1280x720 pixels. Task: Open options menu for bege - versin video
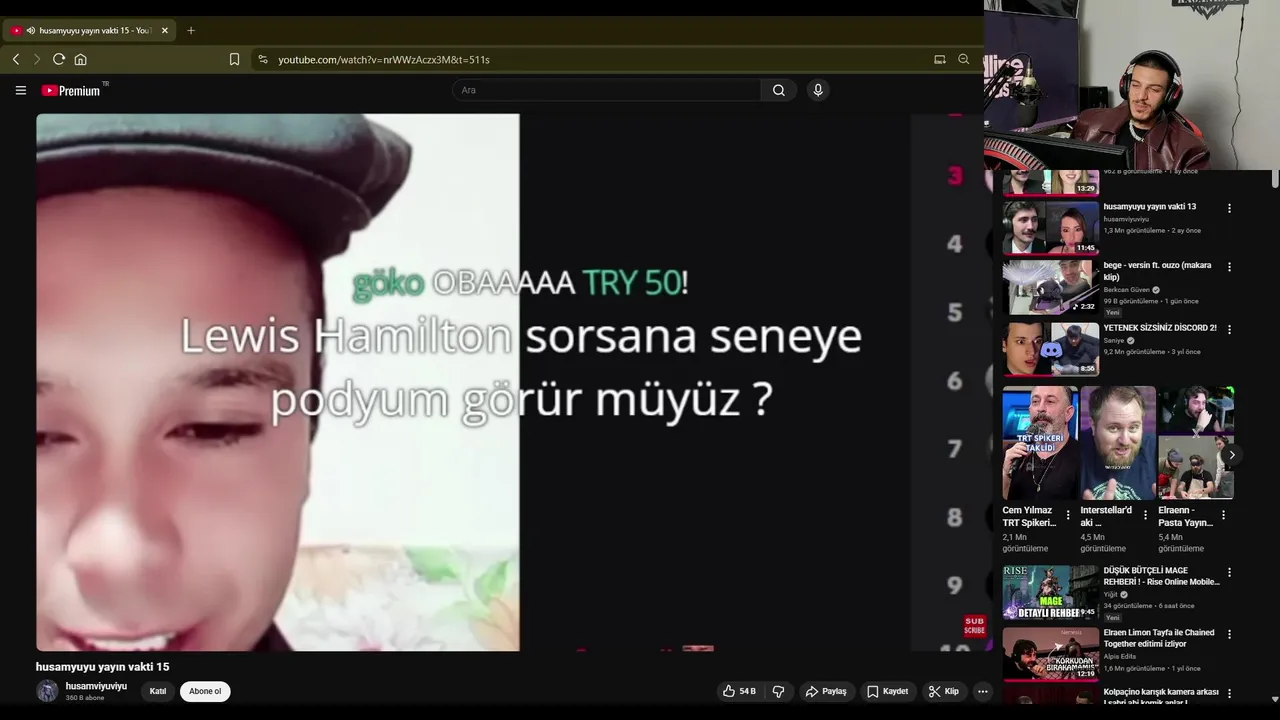coord(1230,267)
